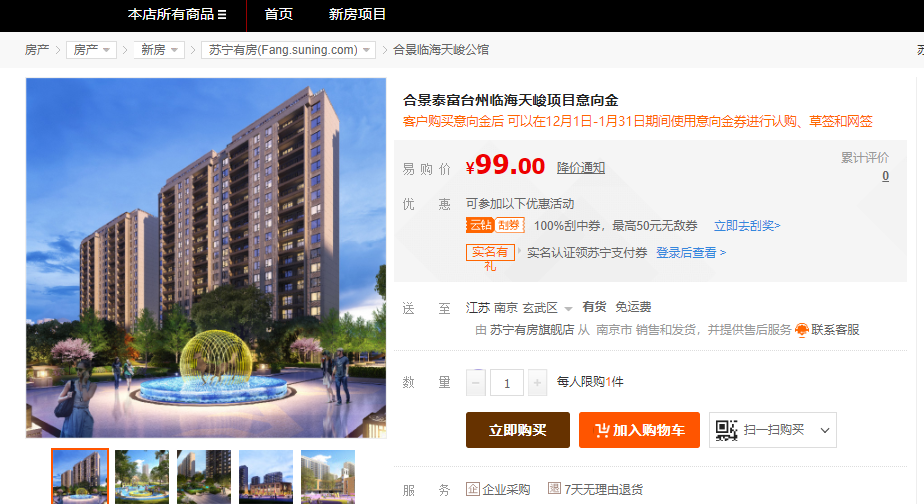The height and width of the screenshot is (504, 924).
Task: Click the QR code scan-to-buy icon
Action: (727, 430)
